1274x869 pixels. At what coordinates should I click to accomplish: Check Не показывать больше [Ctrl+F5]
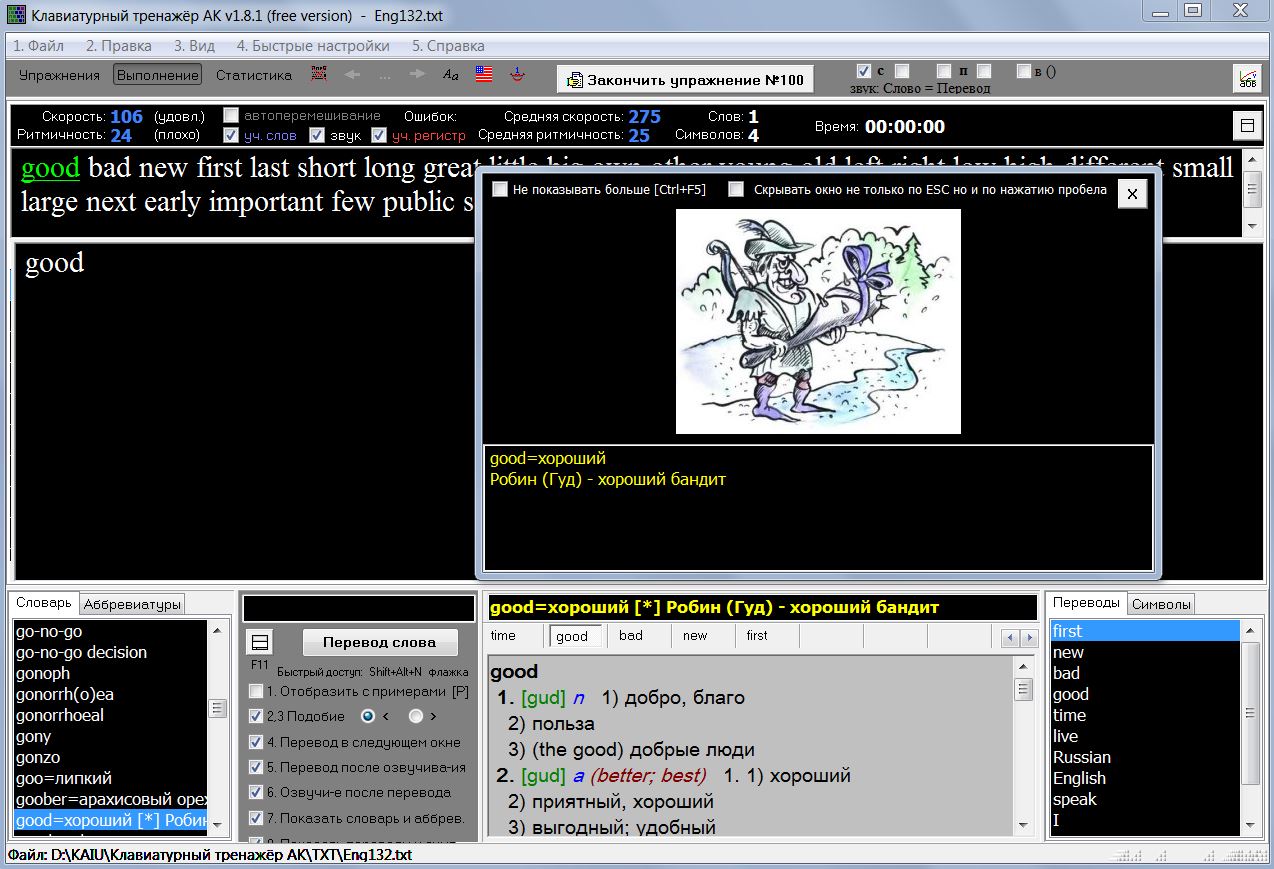(x=500, y=189)
